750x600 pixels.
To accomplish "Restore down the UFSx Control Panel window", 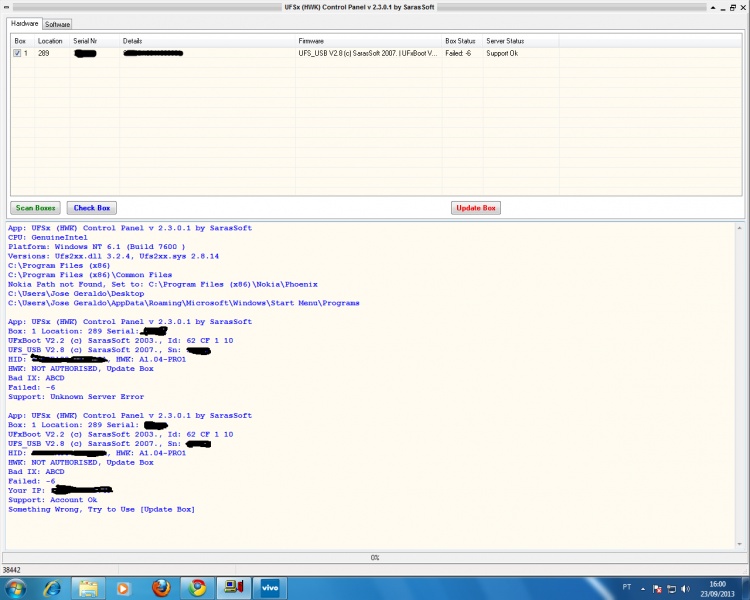I will point(733,8).
